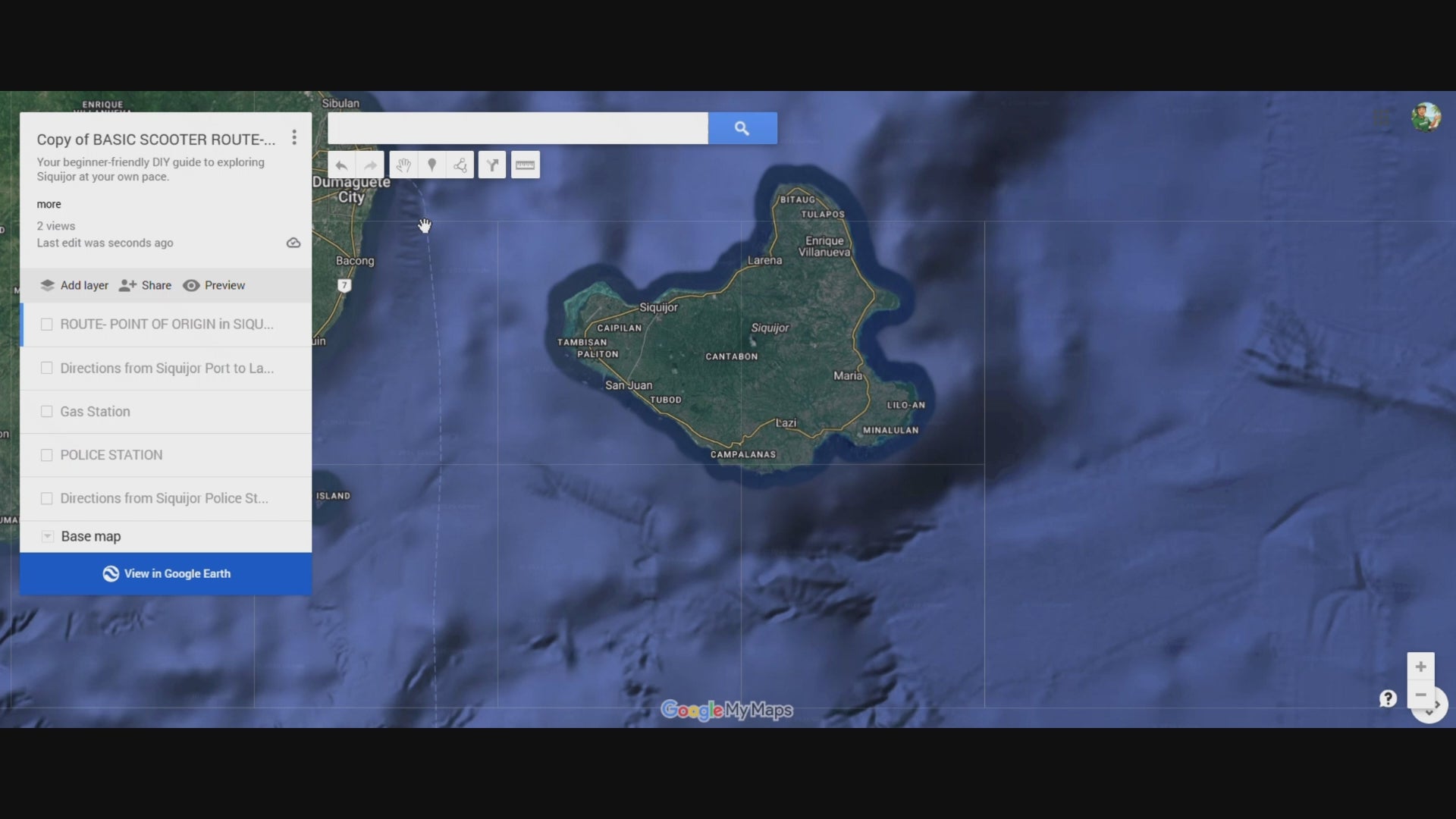This screenshot has width=1456, height=819.
Task: Click the Preview button label
Action: point(224,285)
